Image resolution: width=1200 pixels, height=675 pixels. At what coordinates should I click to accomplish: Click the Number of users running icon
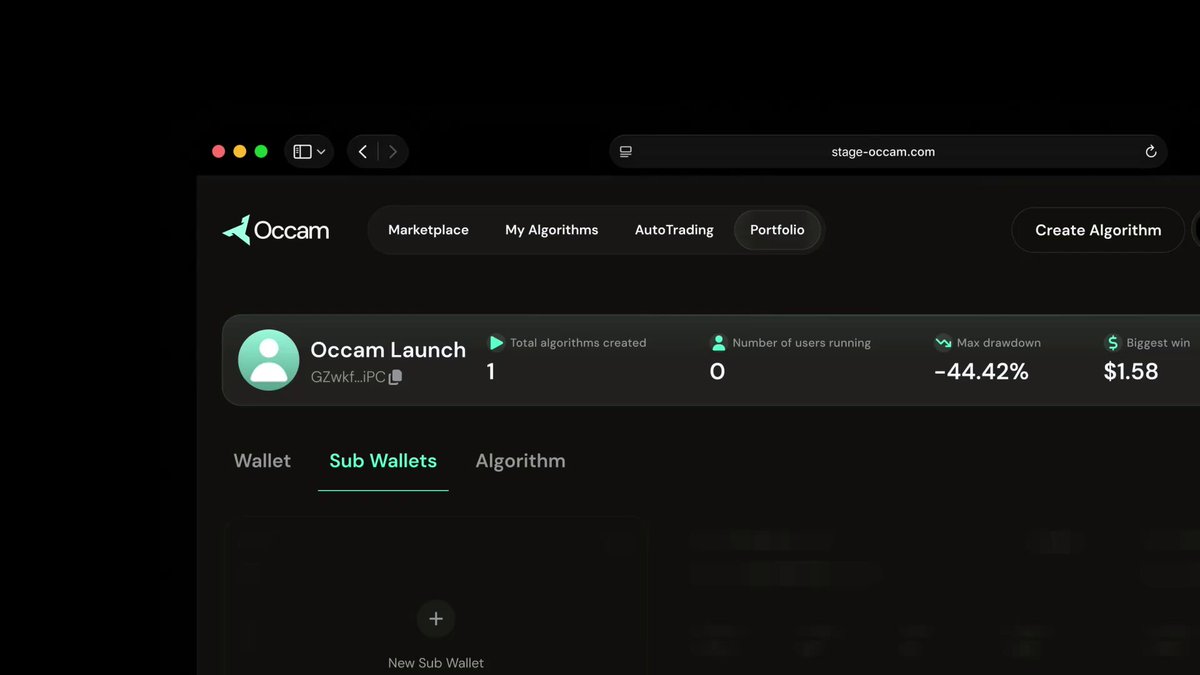coord(718,343)
